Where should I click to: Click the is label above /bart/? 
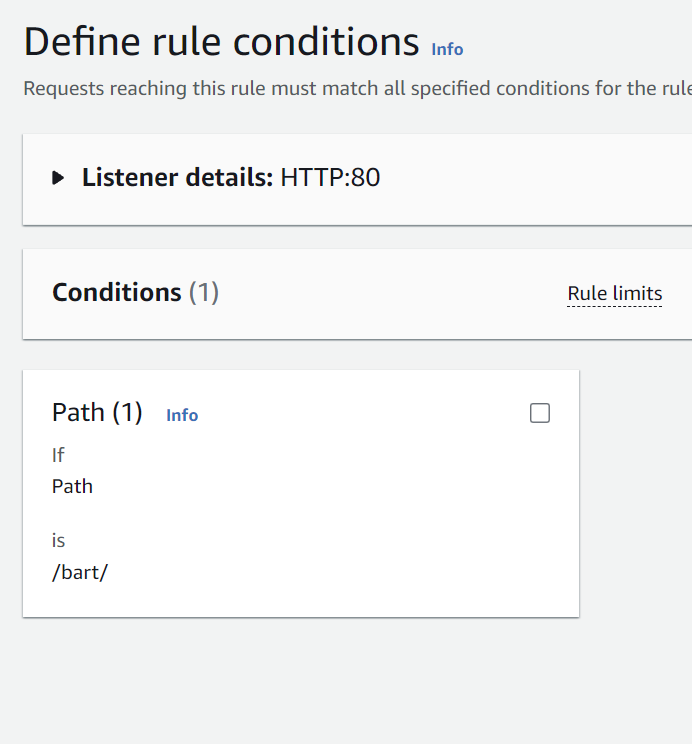(x=58, y=540)
